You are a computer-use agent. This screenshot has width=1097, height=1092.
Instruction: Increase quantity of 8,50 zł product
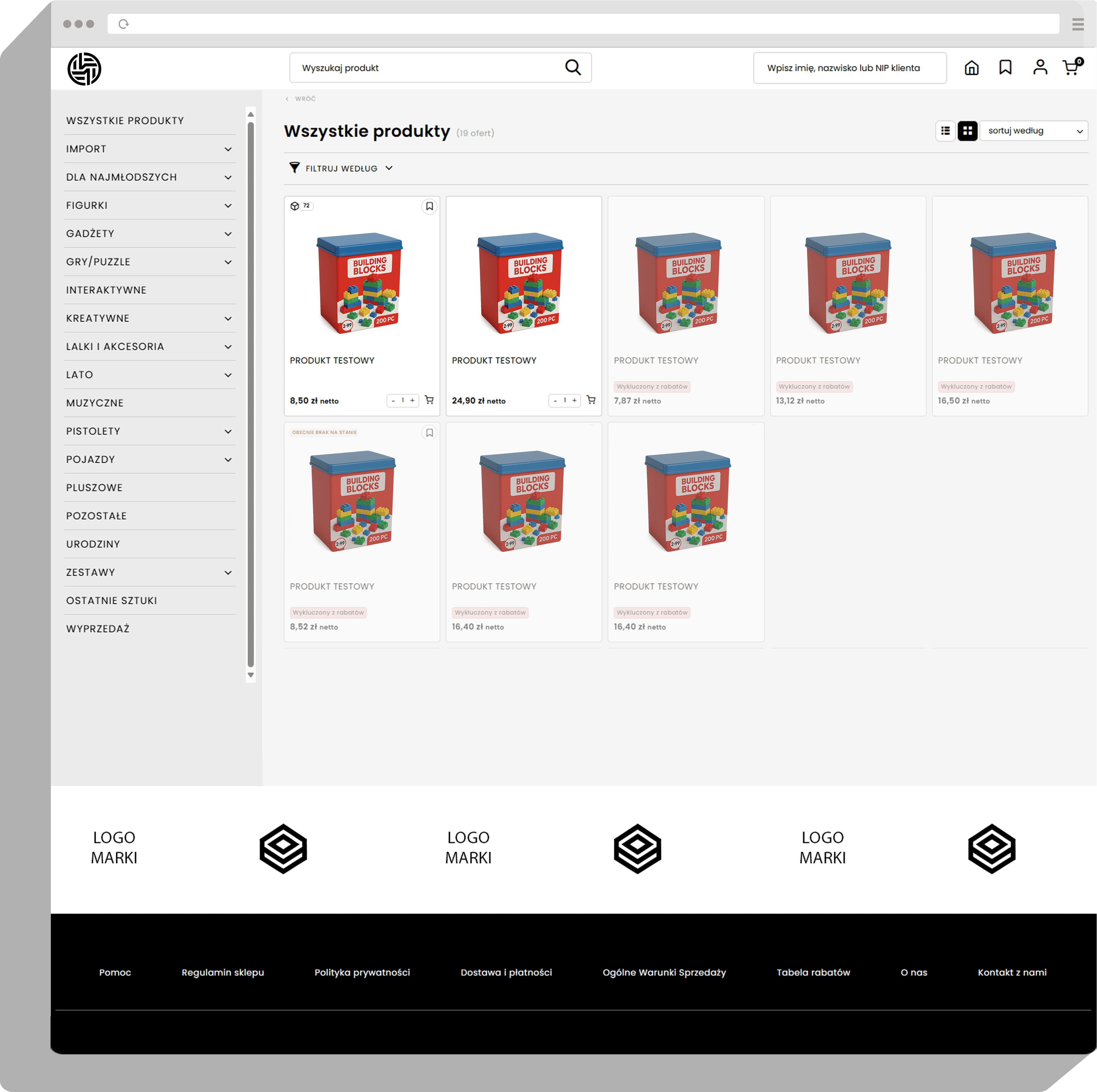(413, 401)
